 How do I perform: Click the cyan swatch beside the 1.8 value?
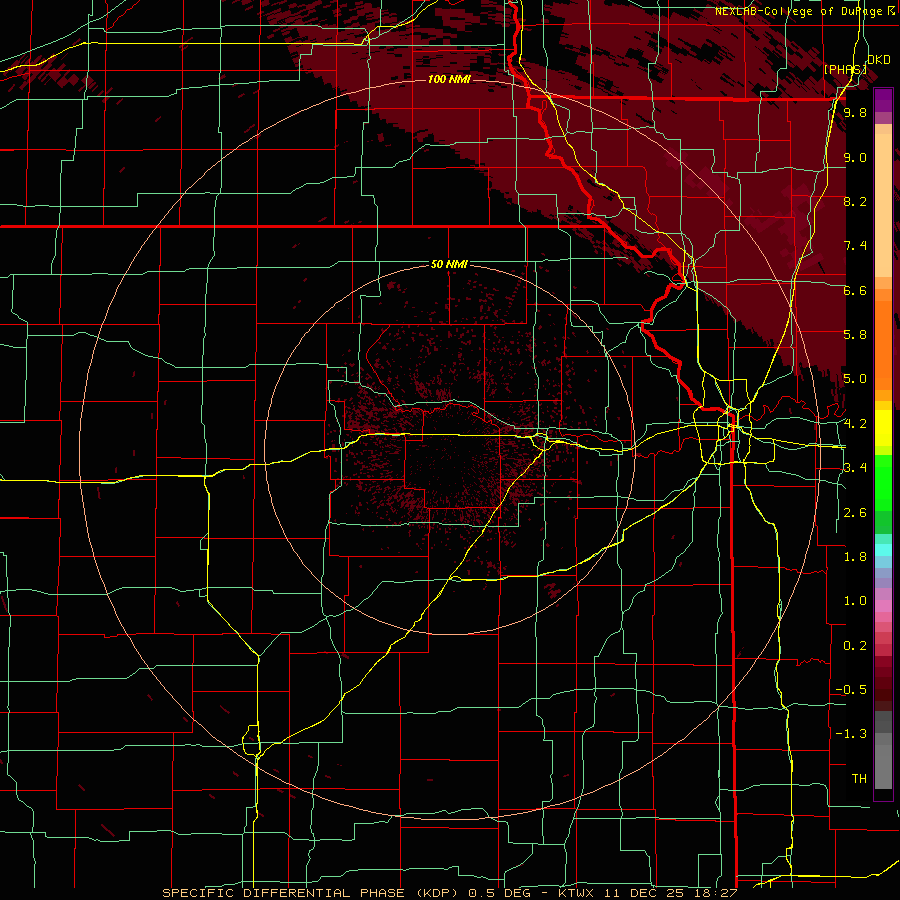point(883,550)
